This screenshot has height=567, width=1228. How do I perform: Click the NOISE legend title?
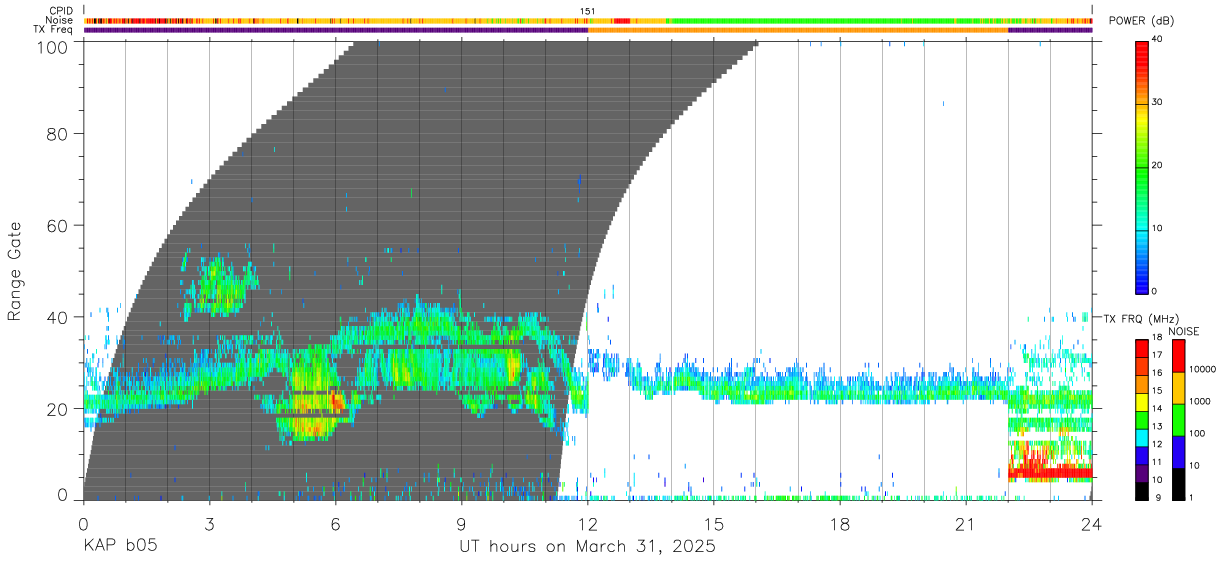pos(1184,331)
